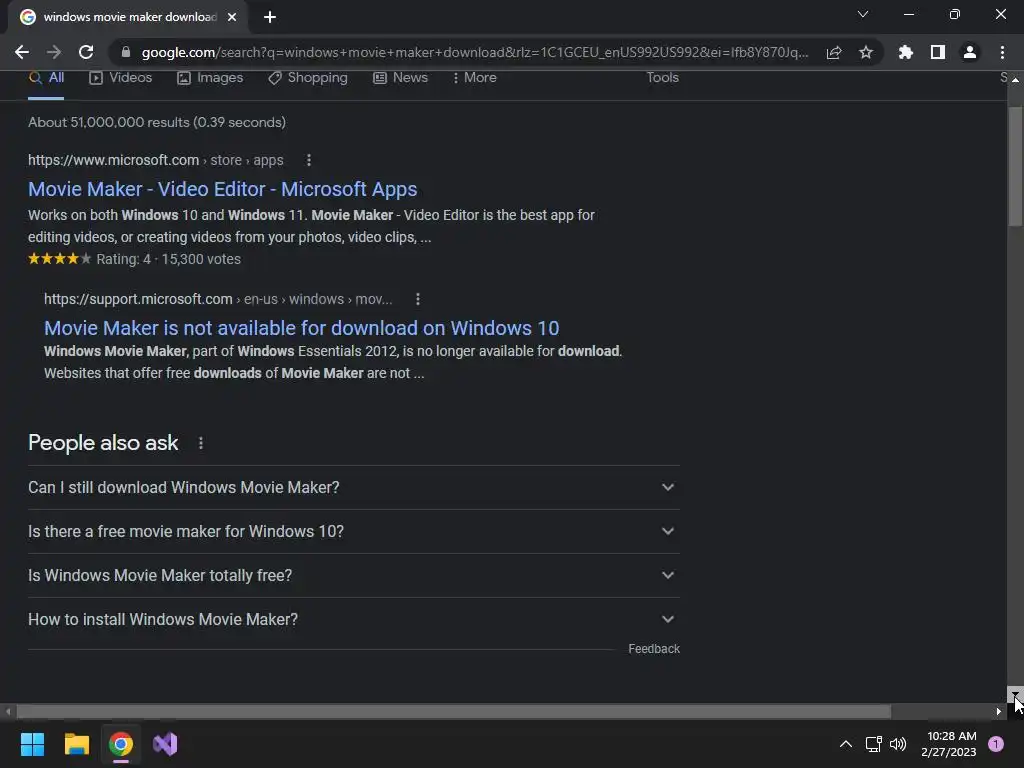Expand "Is Windows Movie Maker totally free?"

353,575
